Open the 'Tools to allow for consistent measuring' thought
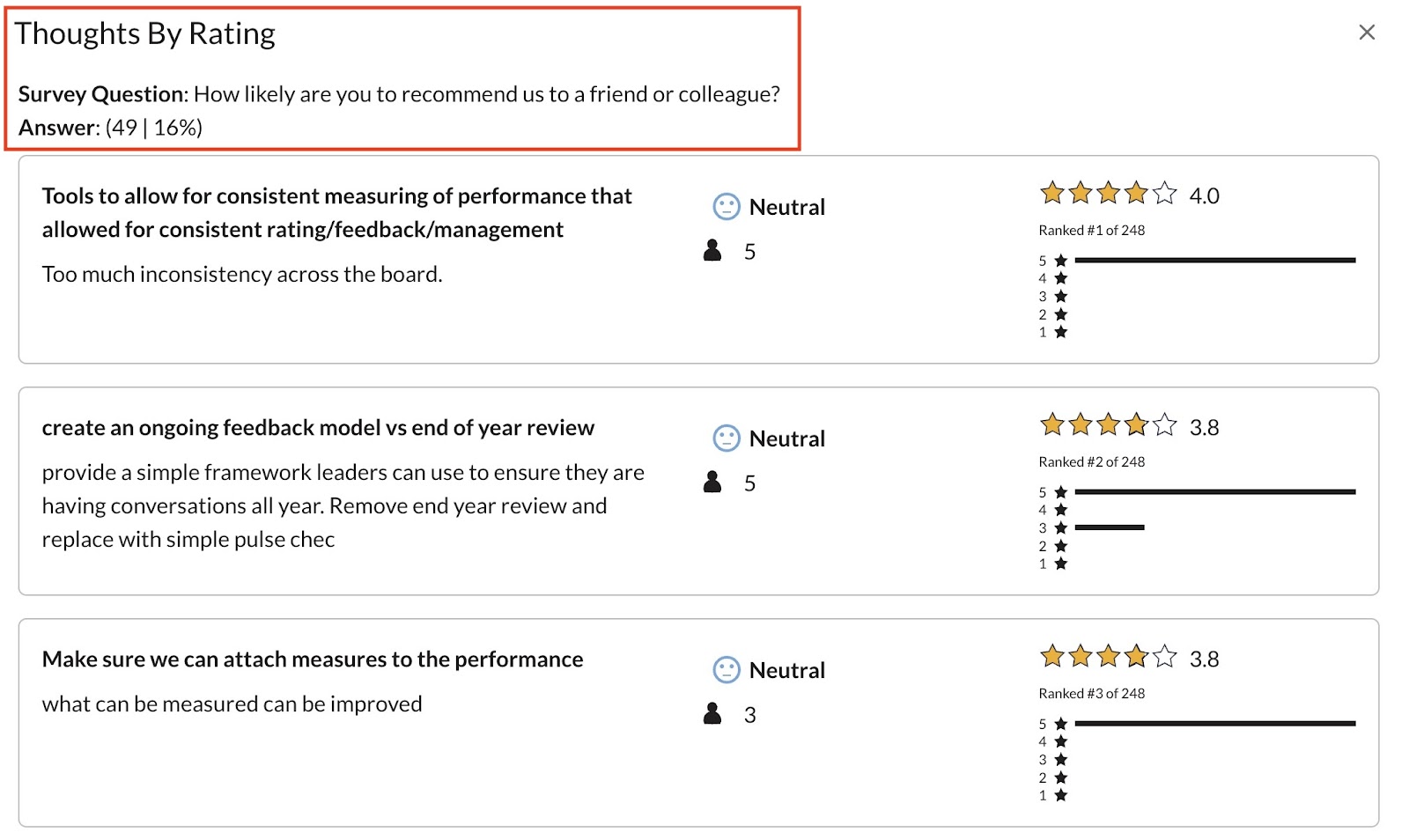The image size is (1409, 840). click(336, 212)
